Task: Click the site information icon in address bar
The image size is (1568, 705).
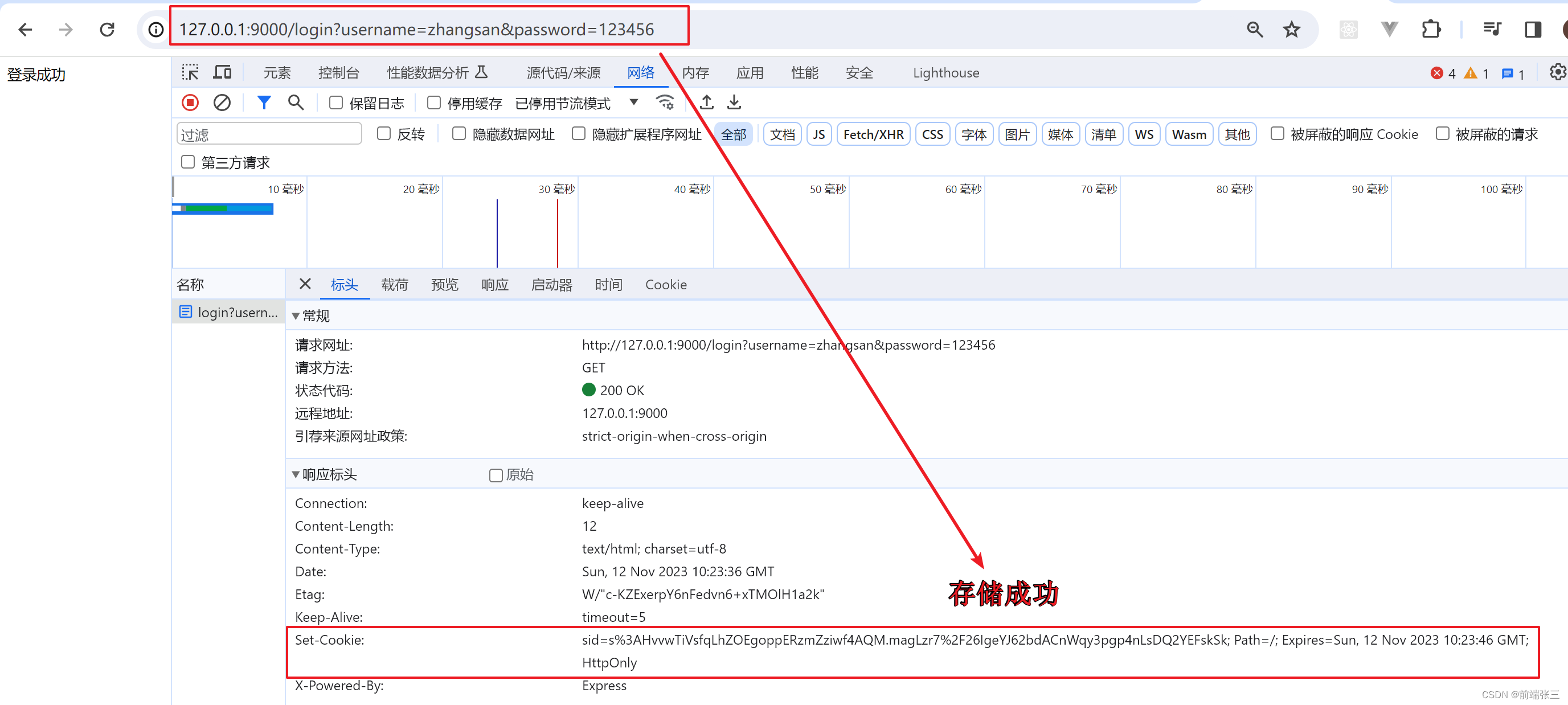Action: tap(156, 29)
